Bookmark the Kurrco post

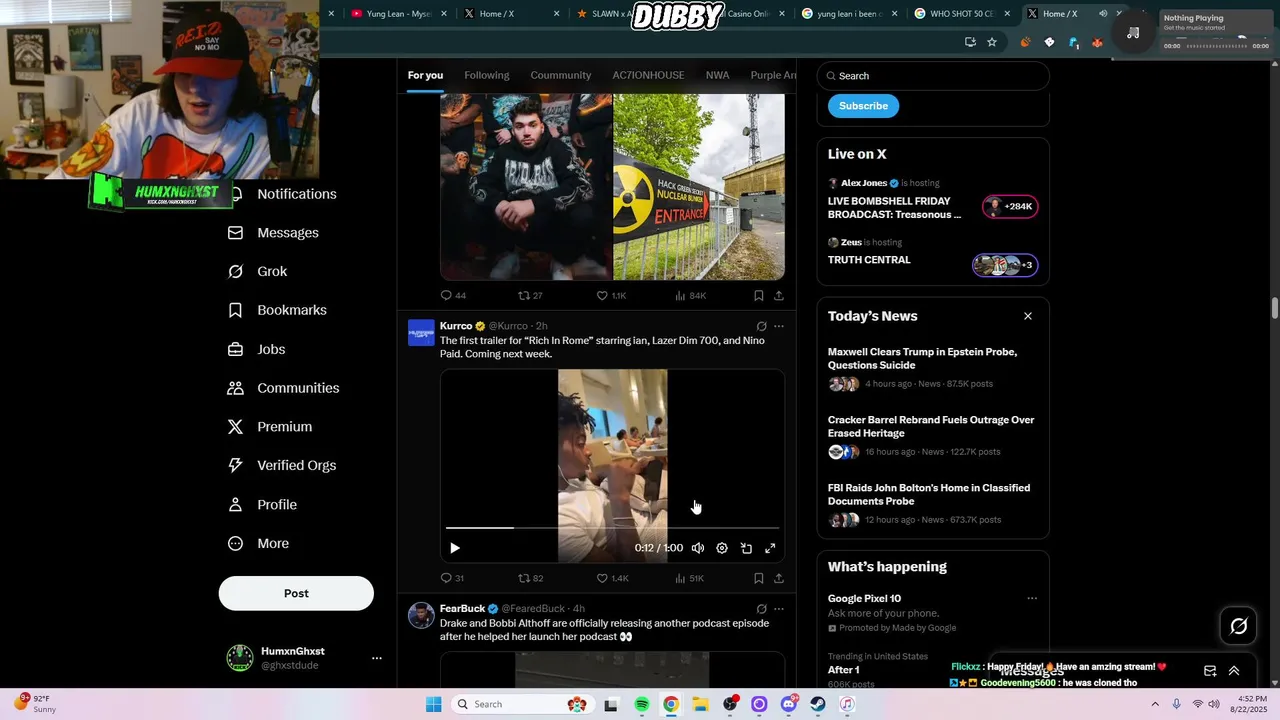tap(759, 578)
